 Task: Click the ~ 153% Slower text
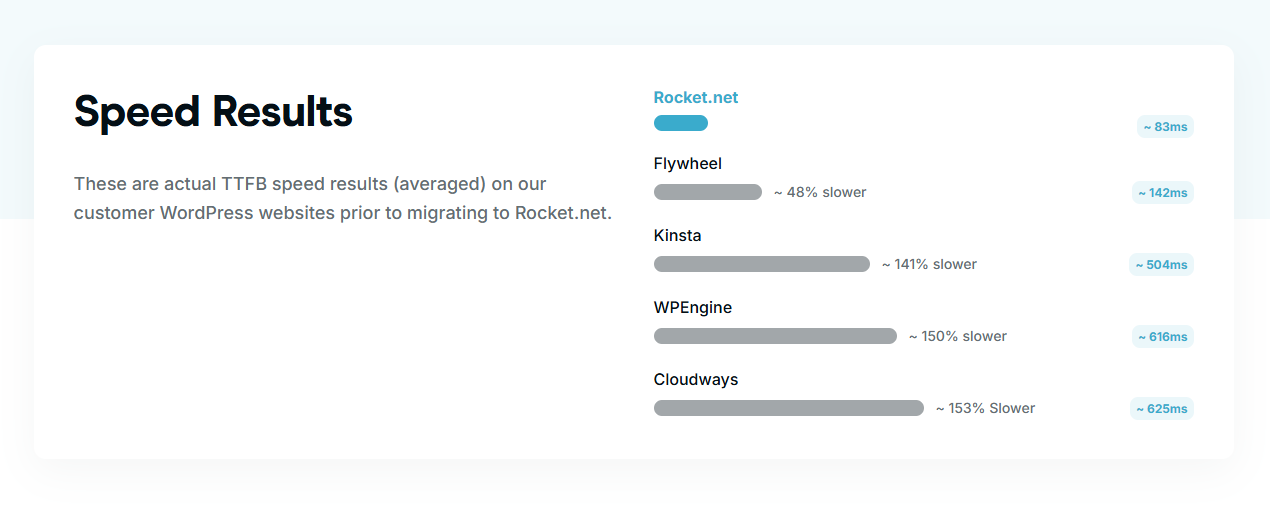[x=985, y=408]
